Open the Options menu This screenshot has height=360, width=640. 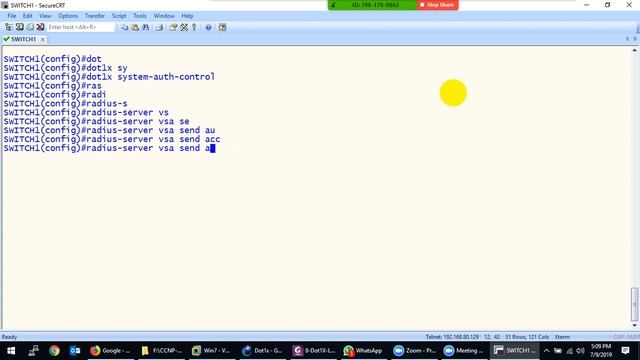(x=68, y=16)
